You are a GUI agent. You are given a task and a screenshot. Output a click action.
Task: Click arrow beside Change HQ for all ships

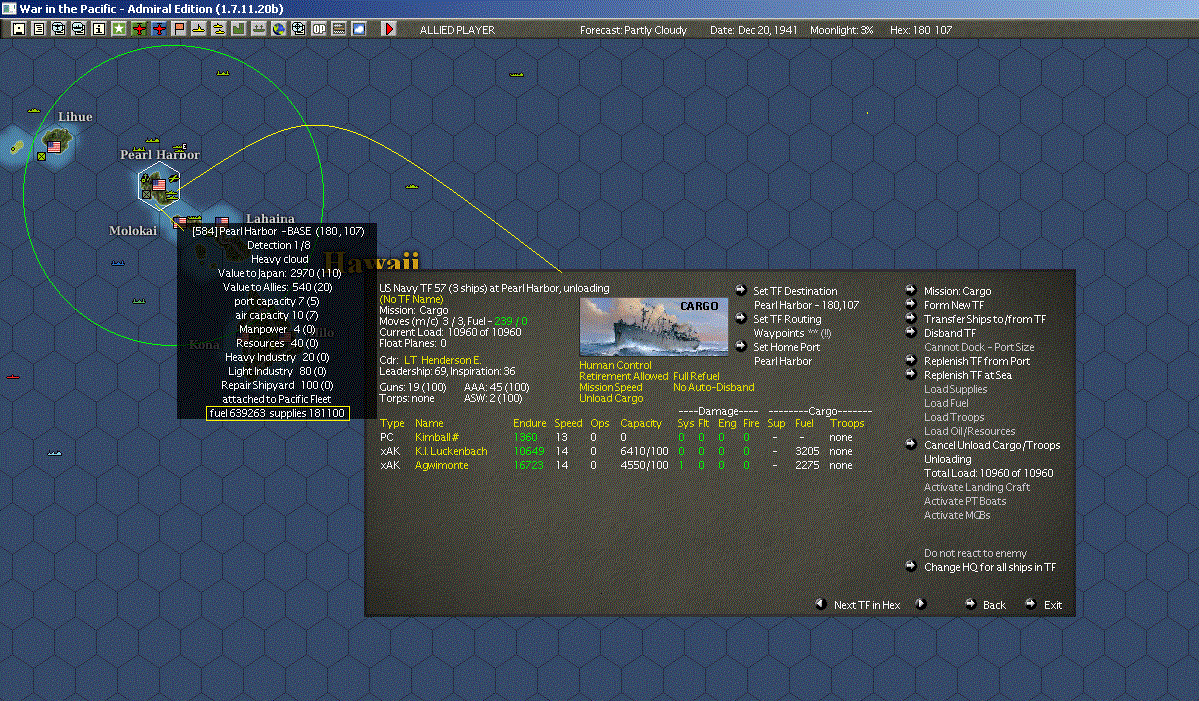(x=911, y=566)
